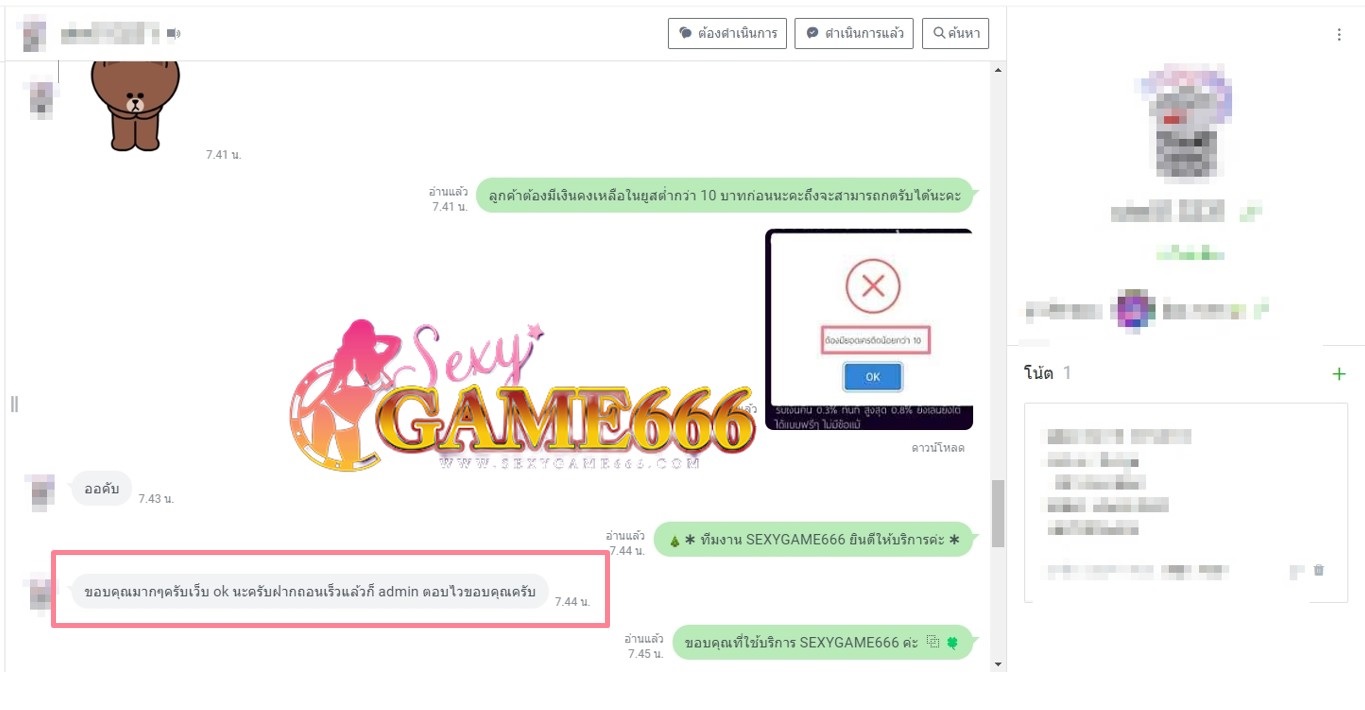Click the chat scrollbar thumb

click(998, 513)
